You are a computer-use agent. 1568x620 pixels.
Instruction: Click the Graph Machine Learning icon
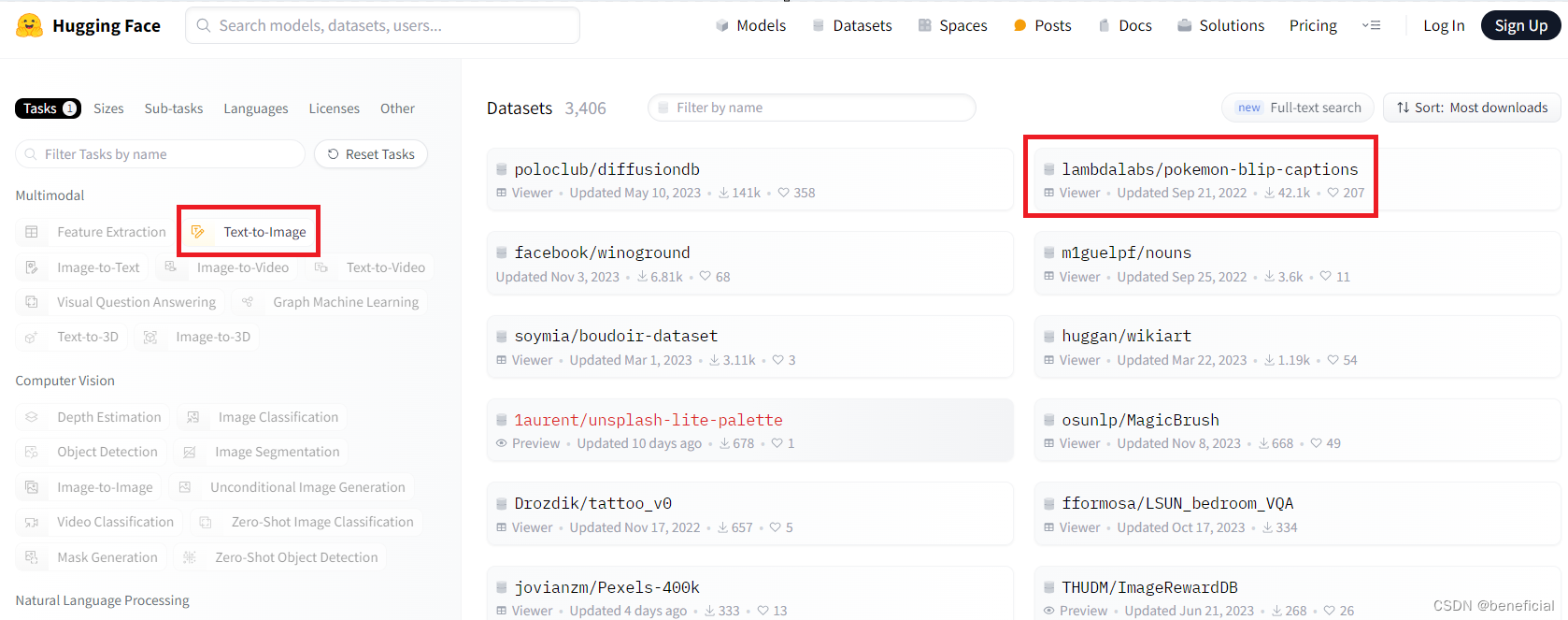(x=248, y=302)
